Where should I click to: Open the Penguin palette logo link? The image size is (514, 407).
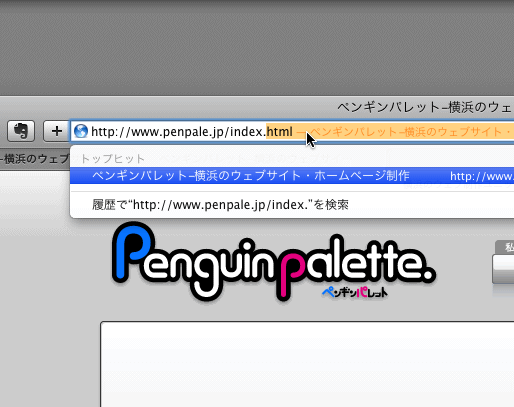[x=274, y=262]
